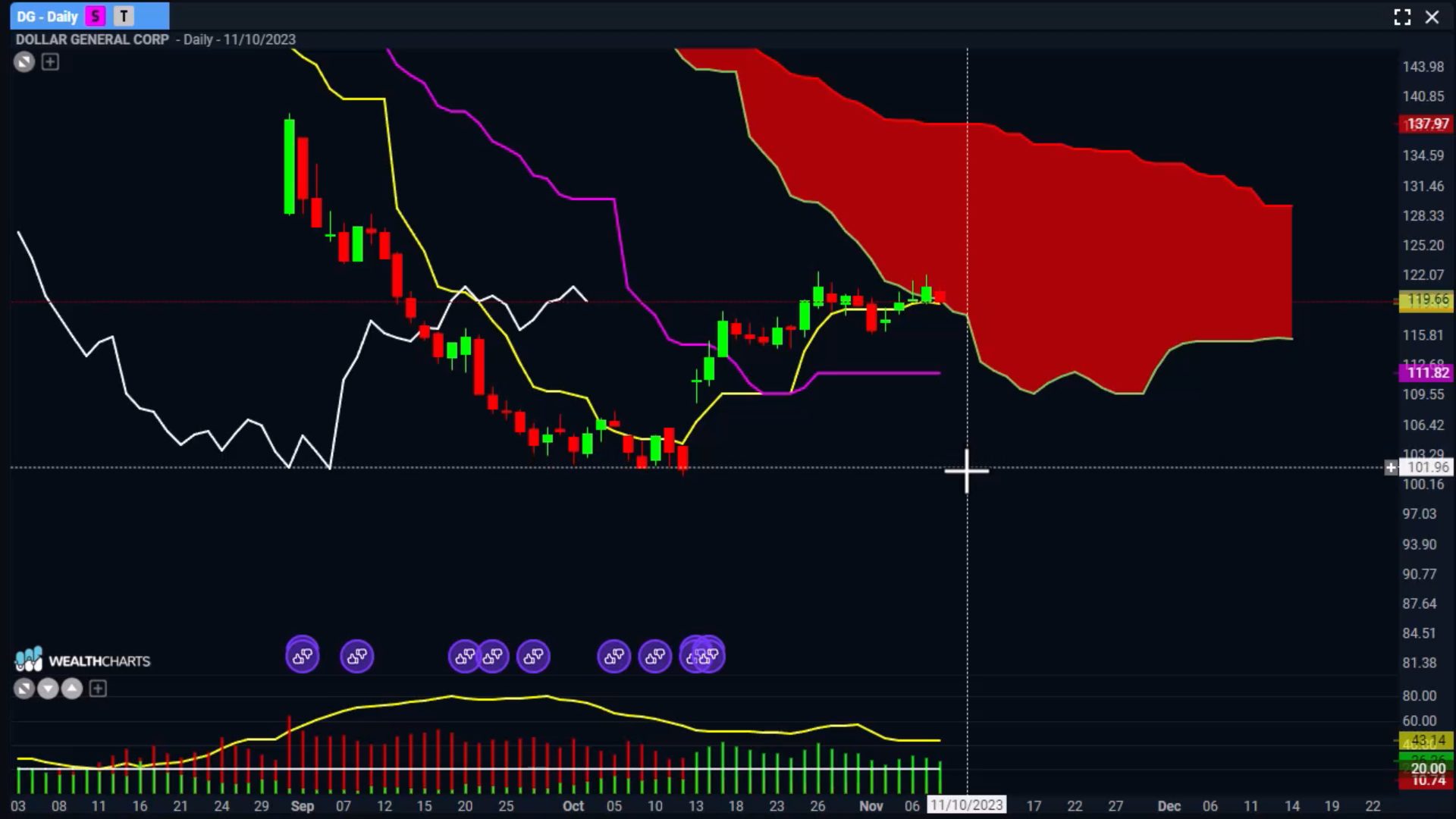Screen dimensions: 1456x819
Task: Click the Nov label on the time axis
Action: tap(871, 806)
